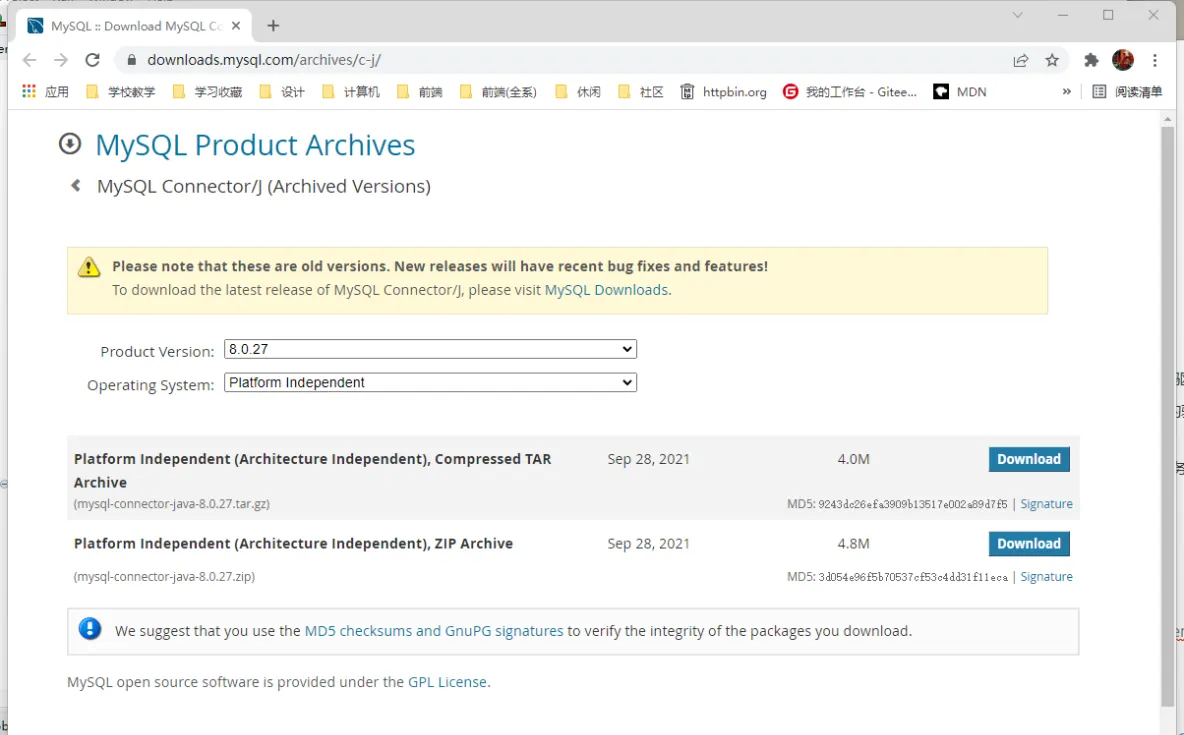Open the 我的工作台 - Gitee bookmark

click(849, 92)
